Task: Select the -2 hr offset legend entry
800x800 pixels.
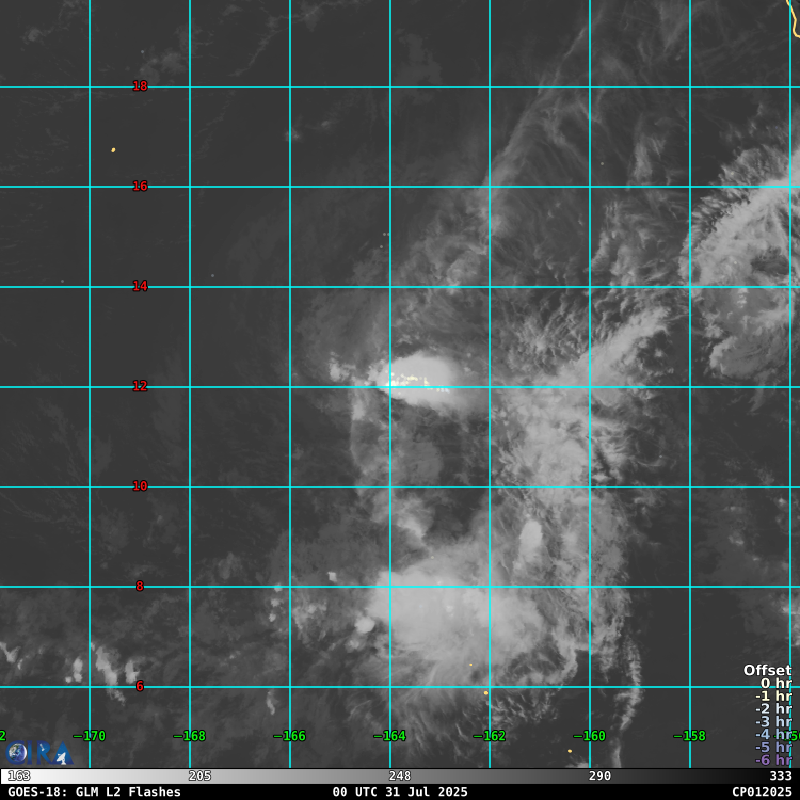Action: click(773, 709)
